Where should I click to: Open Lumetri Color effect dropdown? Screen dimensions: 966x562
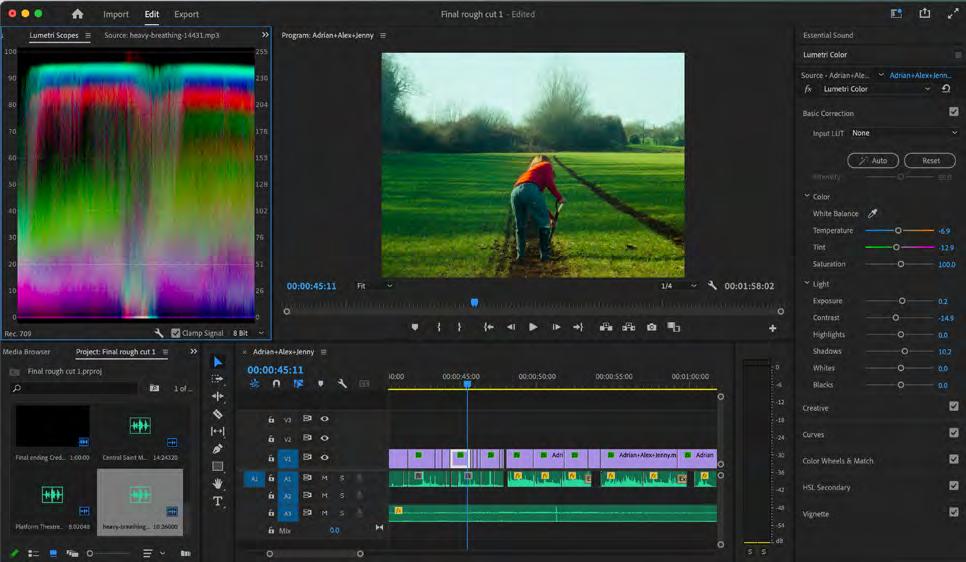tap(875, 89)
